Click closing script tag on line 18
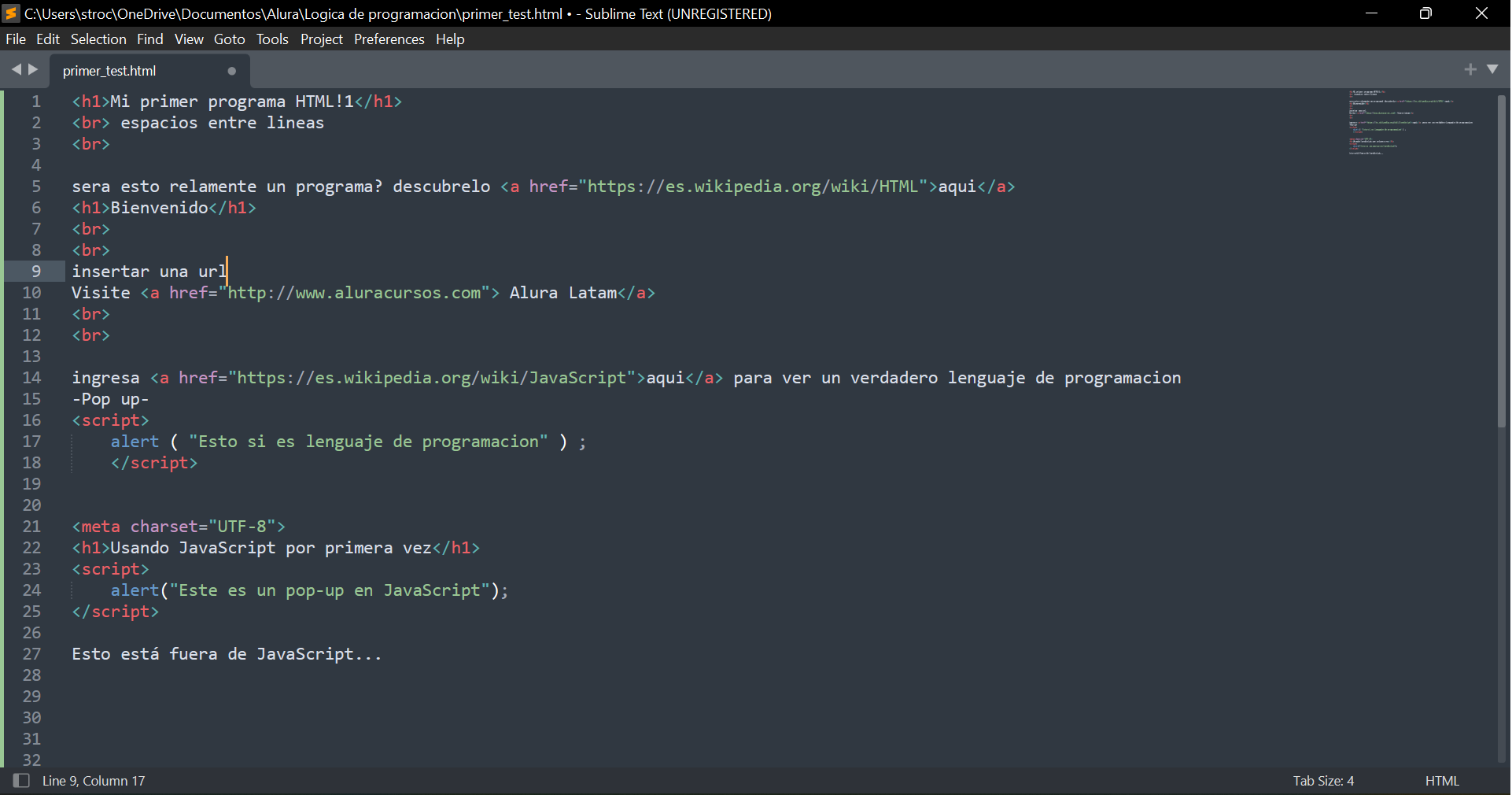This screenshot has height=795, width=1512. (x=154, y=463)
